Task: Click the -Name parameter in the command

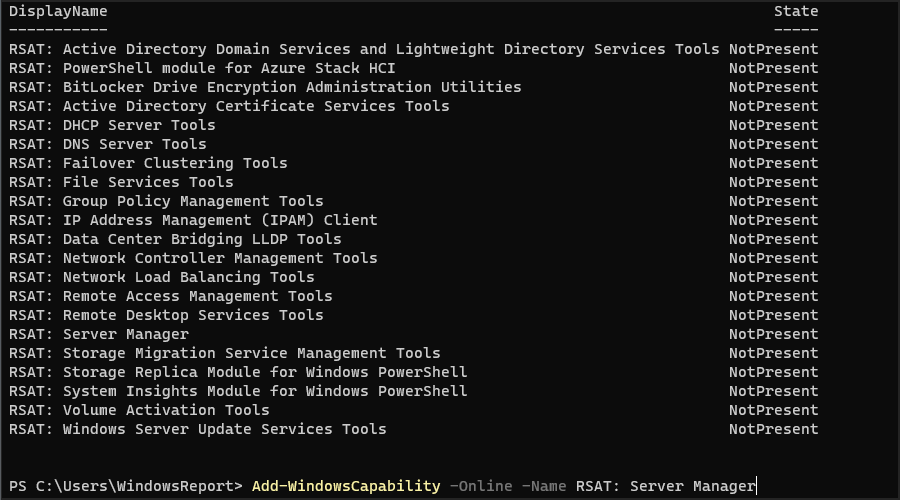Action: coord(544,486)
